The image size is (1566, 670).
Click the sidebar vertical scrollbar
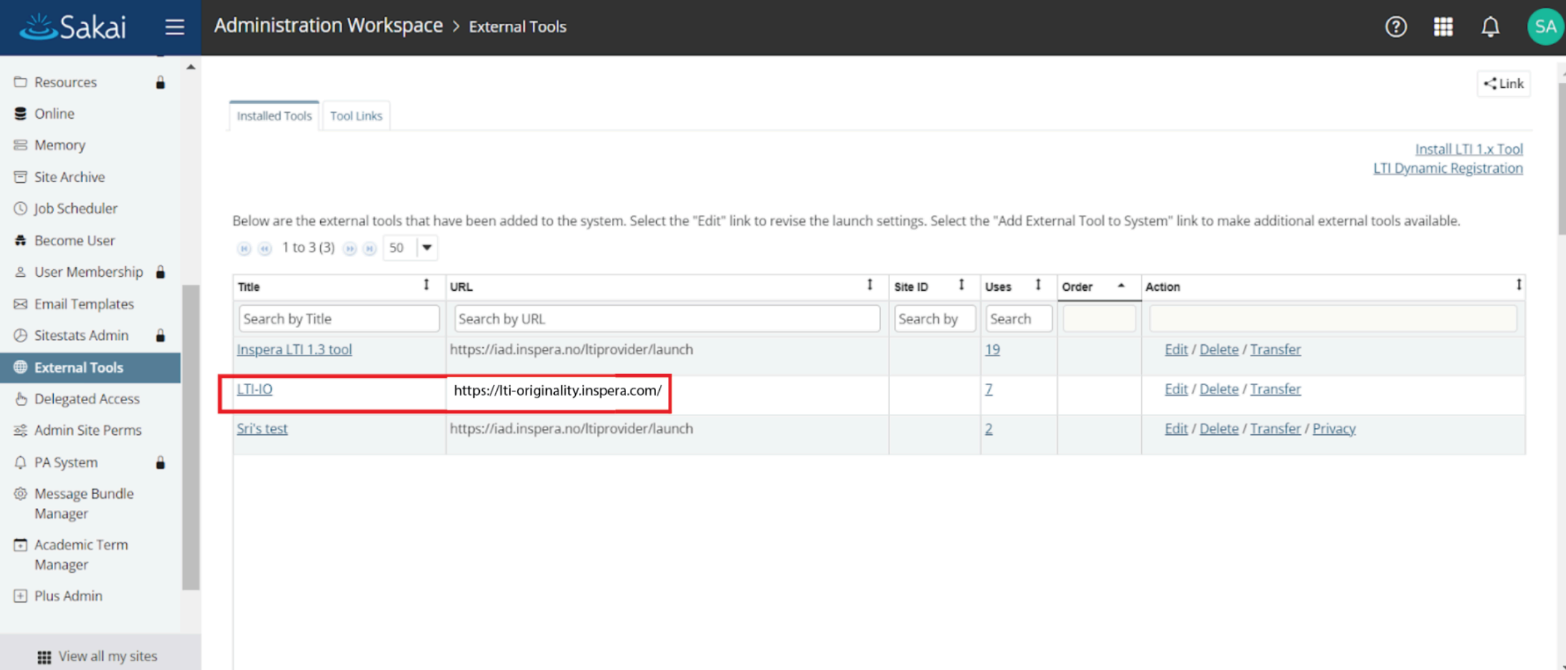190,437
